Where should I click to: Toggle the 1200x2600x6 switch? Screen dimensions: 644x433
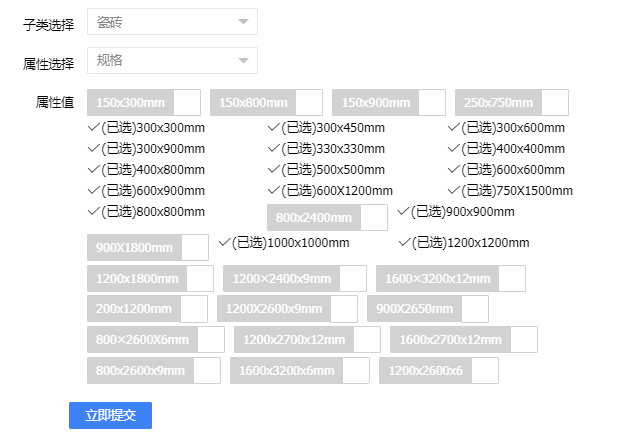coord(437,371)
